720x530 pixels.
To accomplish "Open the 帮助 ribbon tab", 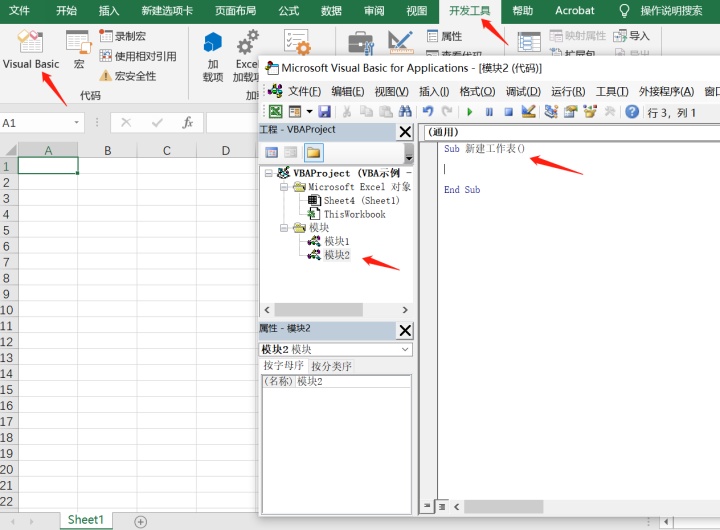I will coord(523,10).
